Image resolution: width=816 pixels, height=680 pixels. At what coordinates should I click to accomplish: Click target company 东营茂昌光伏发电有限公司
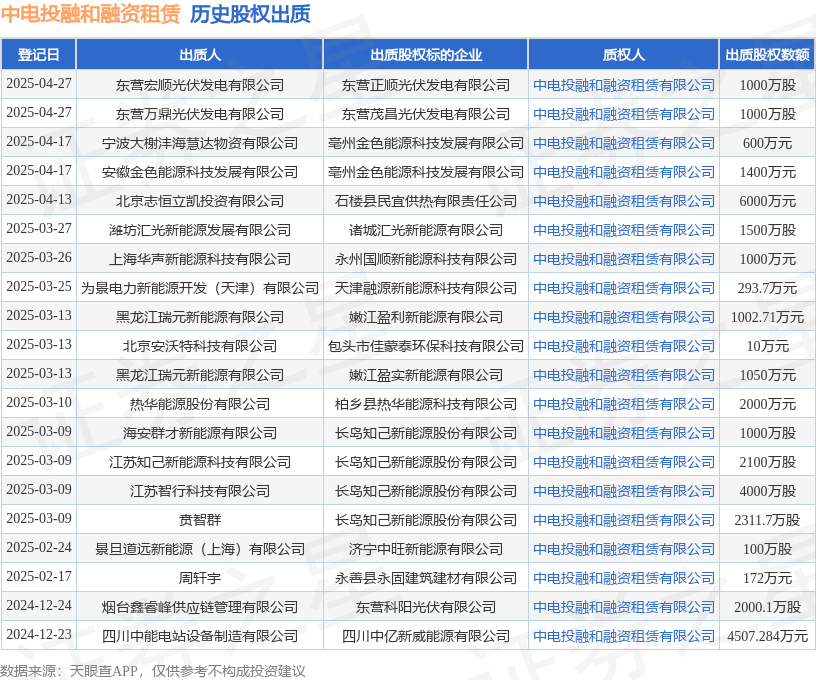(426, 114)
